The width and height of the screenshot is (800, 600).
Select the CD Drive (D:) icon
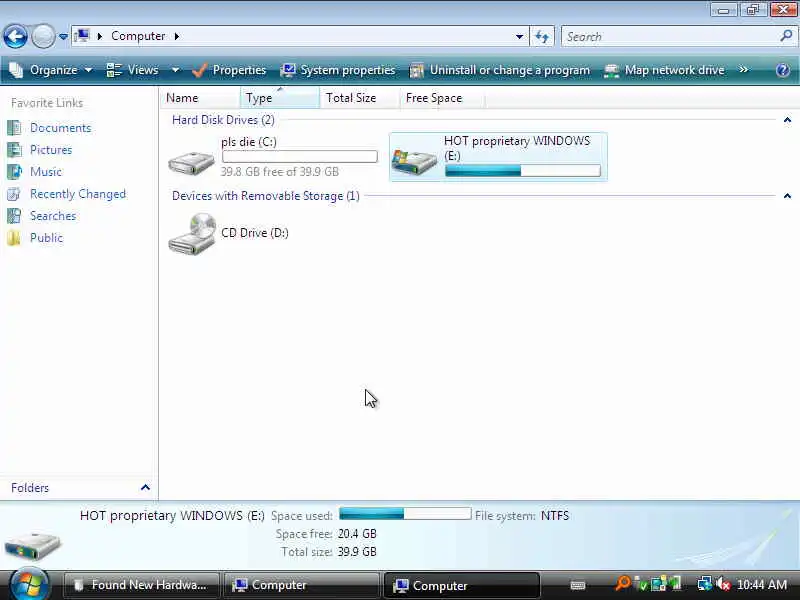(x=192, y=234)
